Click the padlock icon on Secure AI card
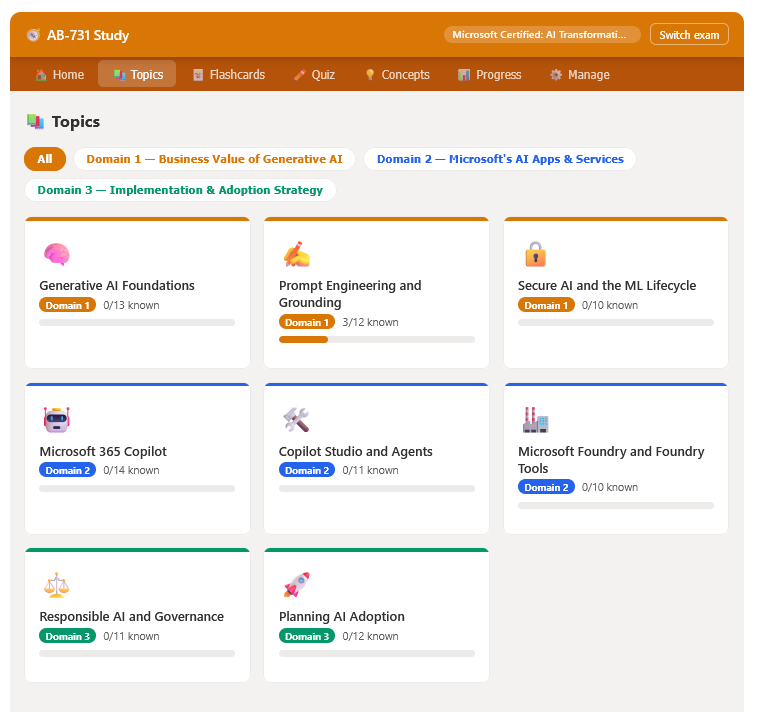 pyautogui.click(x=535, y=254)
